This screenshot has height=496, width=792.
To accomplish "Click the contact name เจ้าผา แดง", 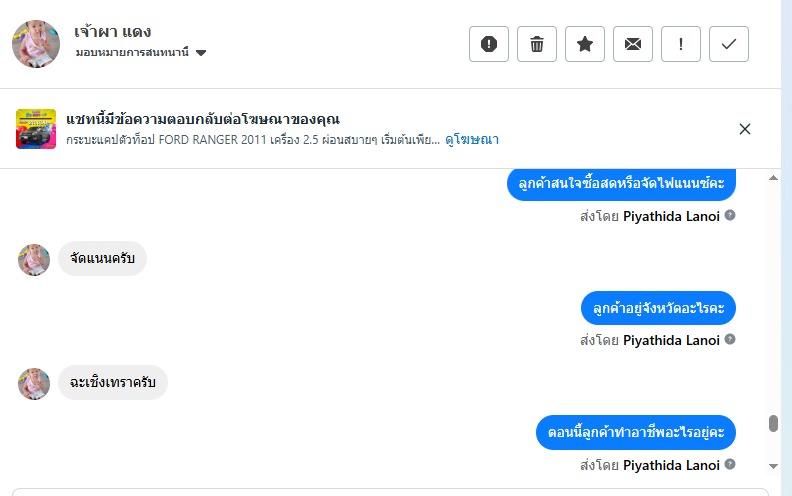I will pyautogui.click(x=113, y=31).
